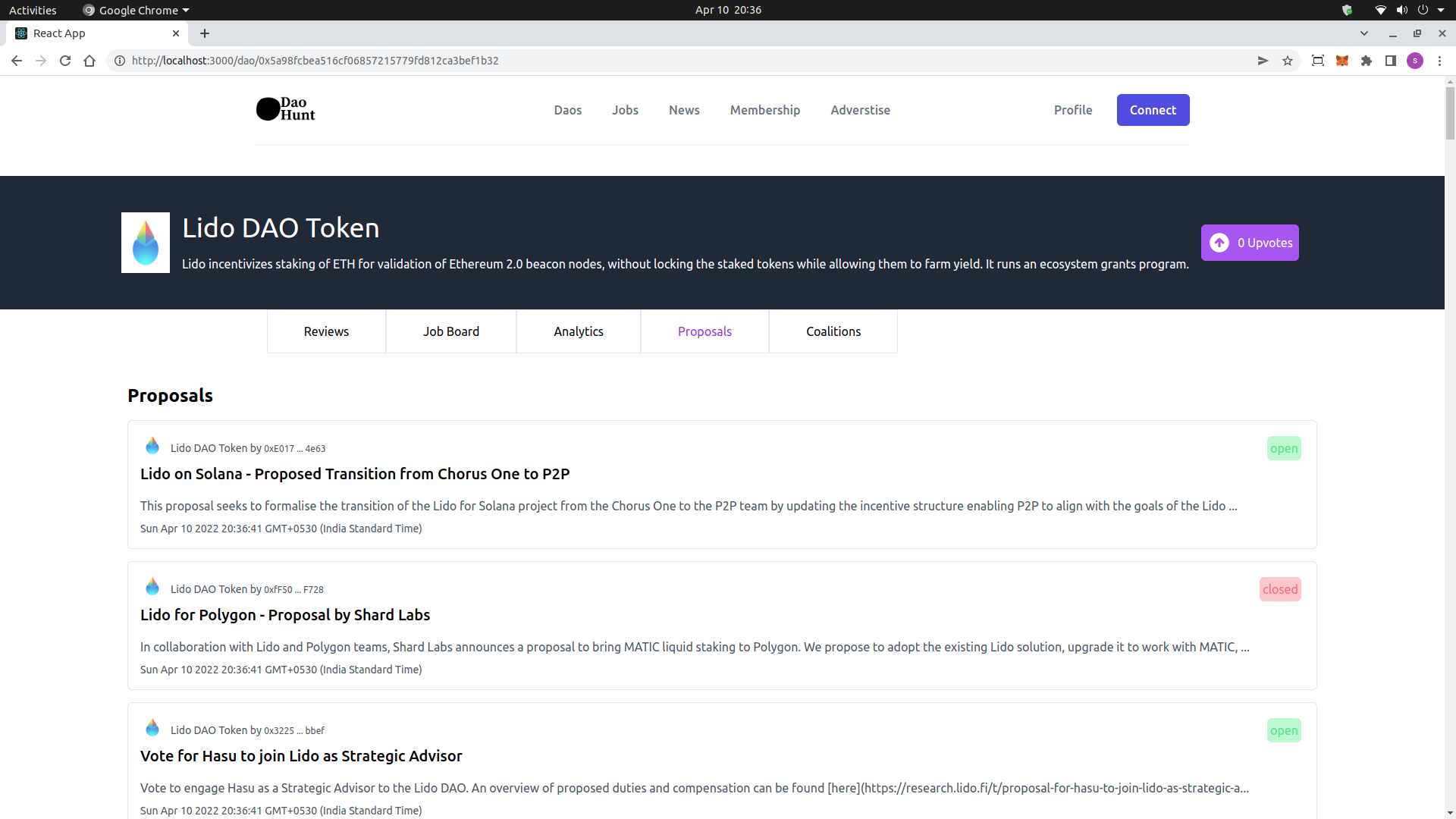Open the Extensions puzzle icon
This screenshot has width=1456, height=819.
(x=1367, y=61)
